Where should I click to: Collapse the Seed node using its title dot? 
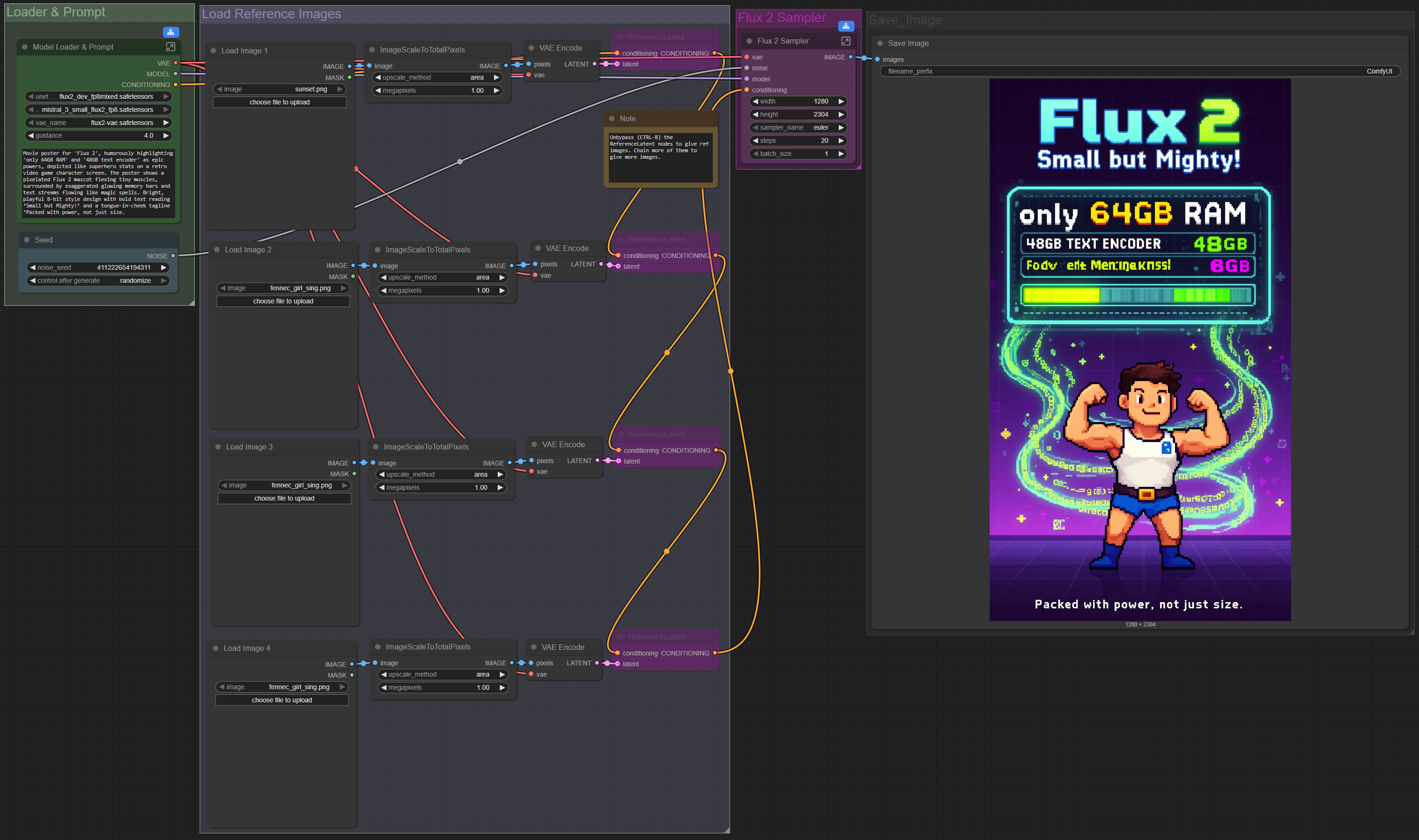coord(27,240)
